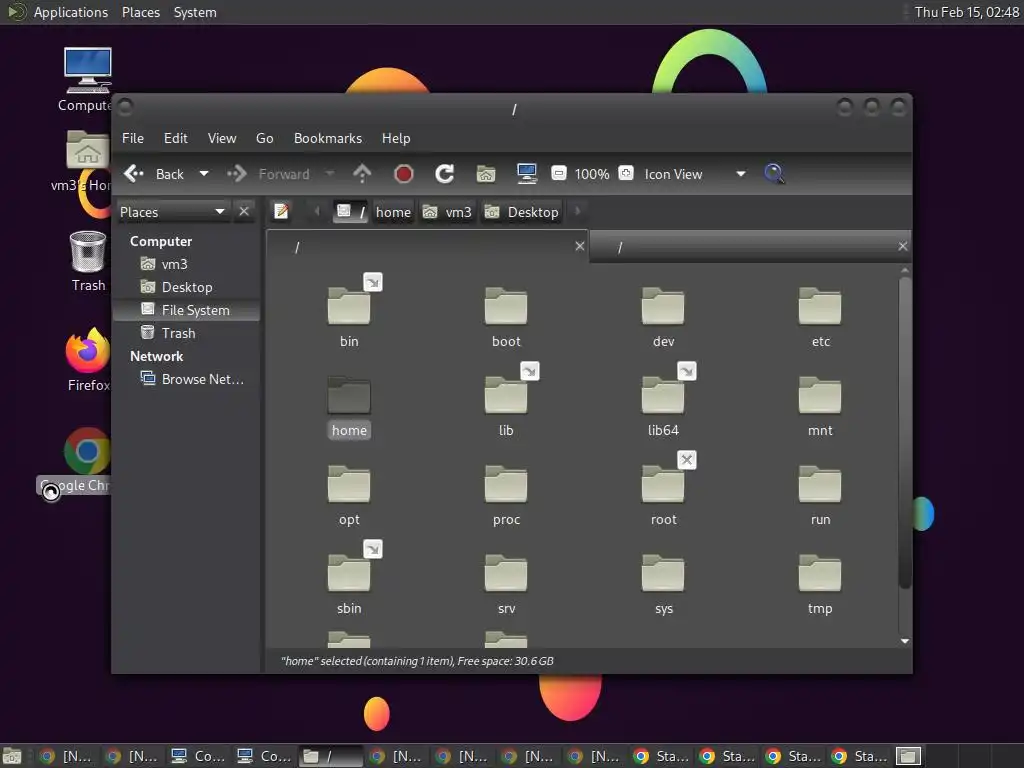Go to vm3 in the path bar

click(x=447, y=212)
